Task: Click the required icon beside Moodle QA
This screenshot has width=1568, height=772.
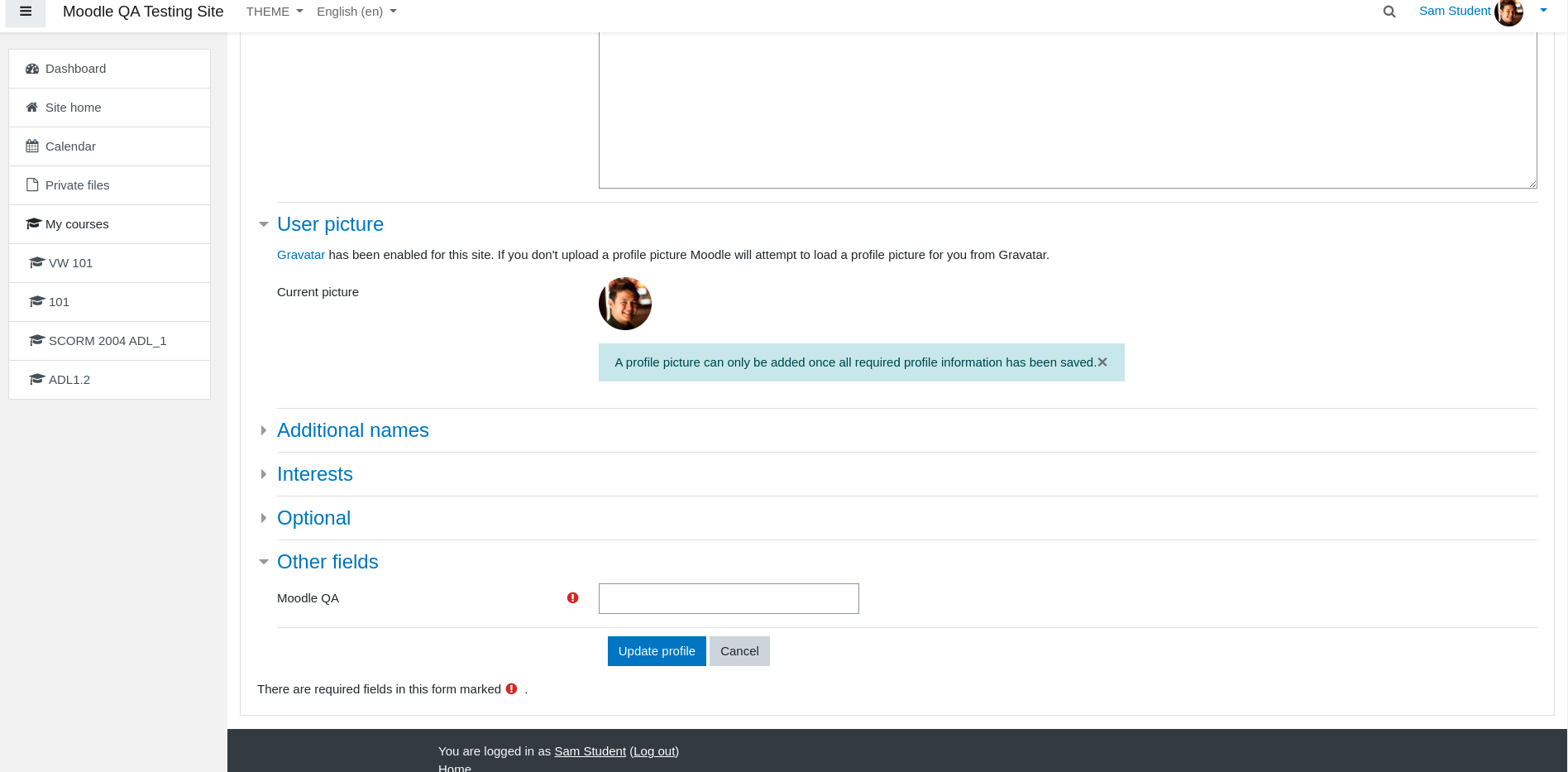Action: point(572,598)
